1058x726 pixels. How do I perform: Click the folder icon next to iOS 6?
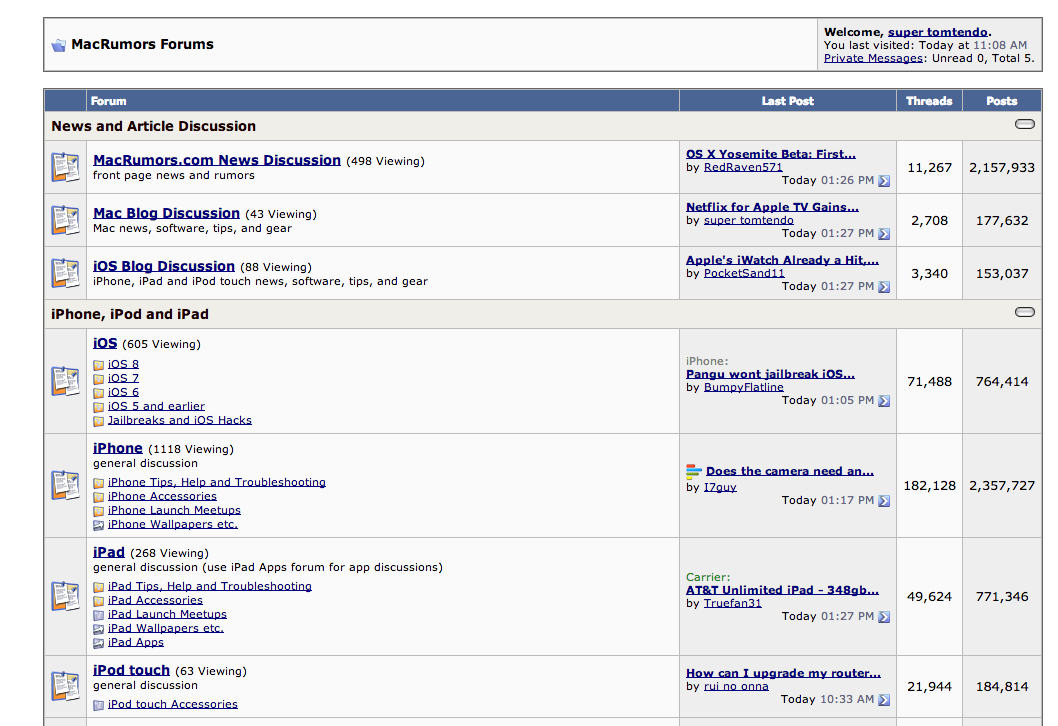(99, 393)
